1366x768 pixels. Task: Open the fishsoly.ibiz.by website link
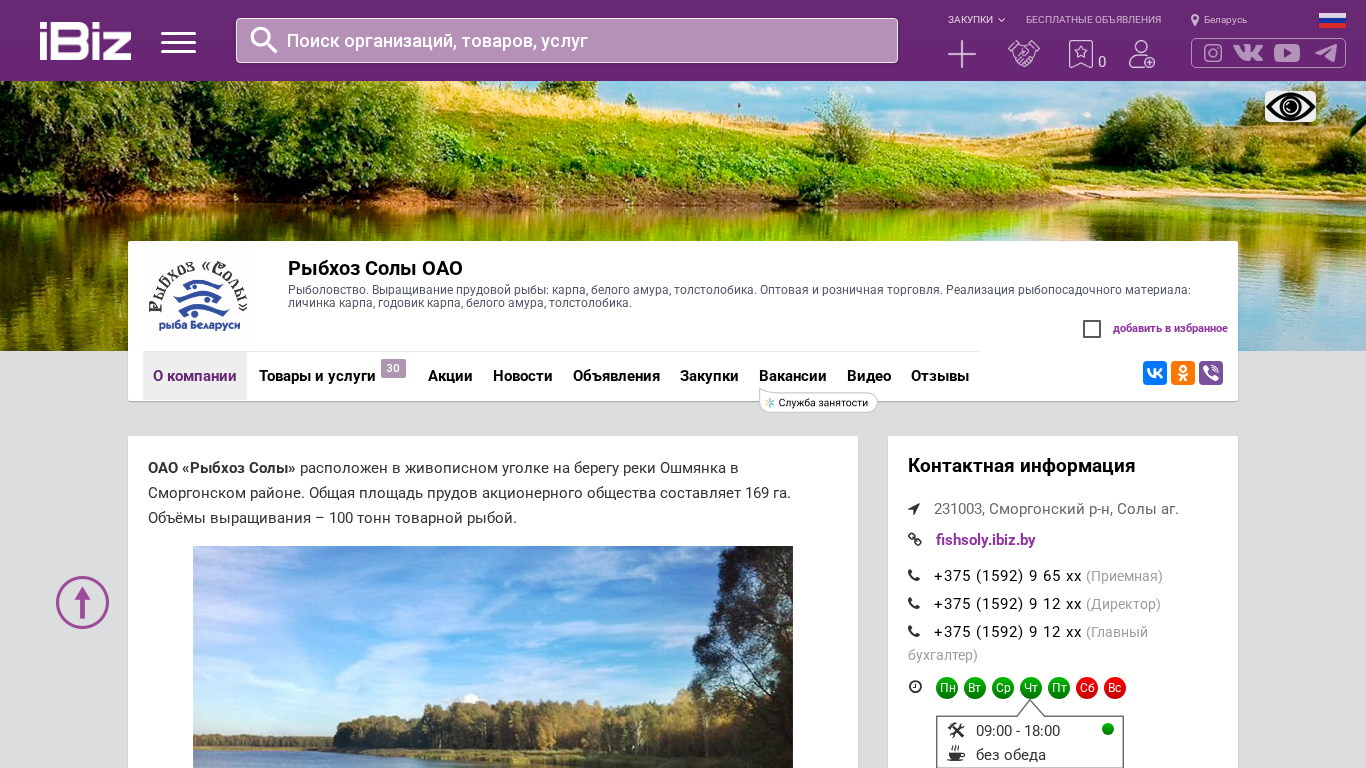click(986, 540)
